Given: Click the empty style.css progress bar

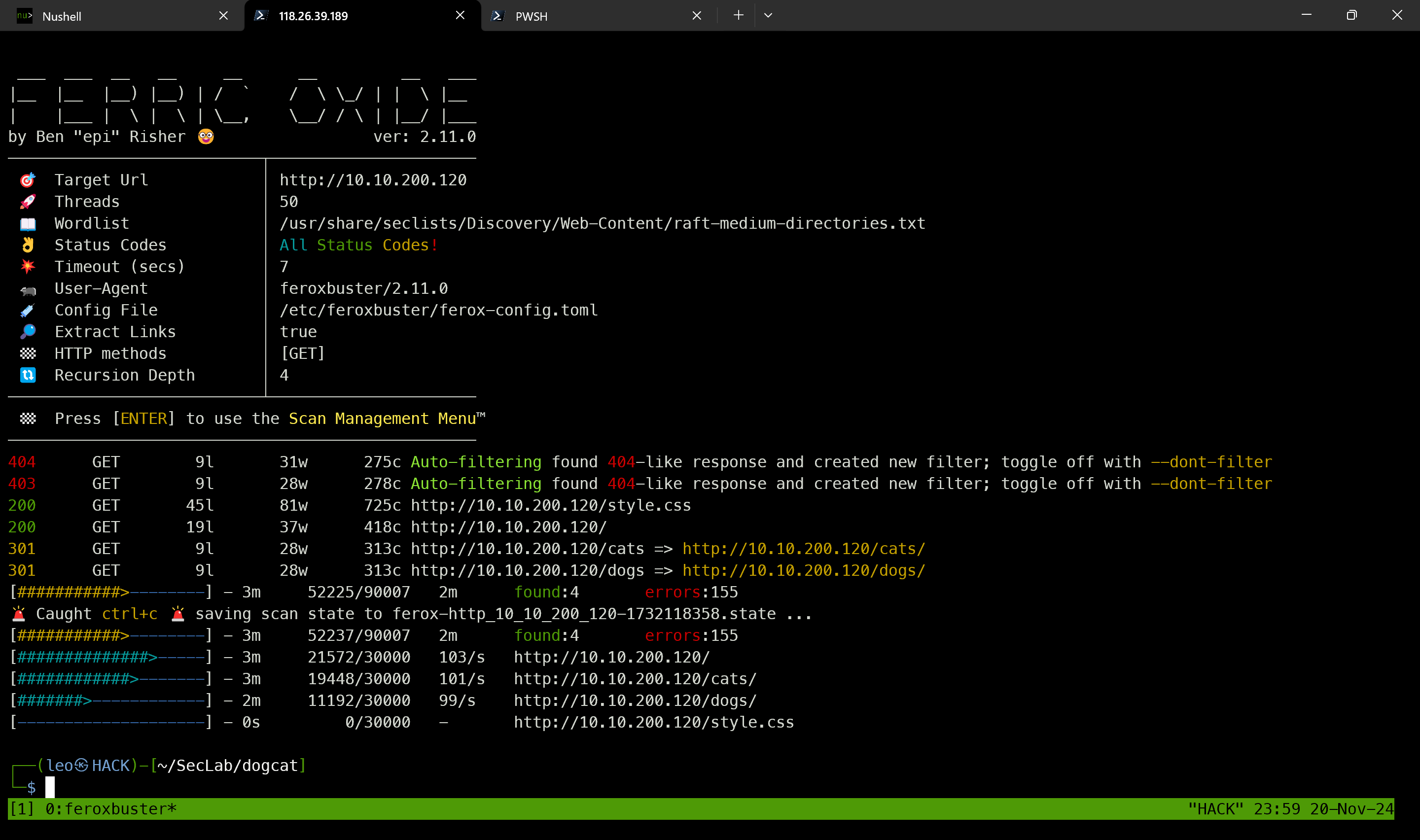Looking at the screenshot, I should click(x=111, y=722).
